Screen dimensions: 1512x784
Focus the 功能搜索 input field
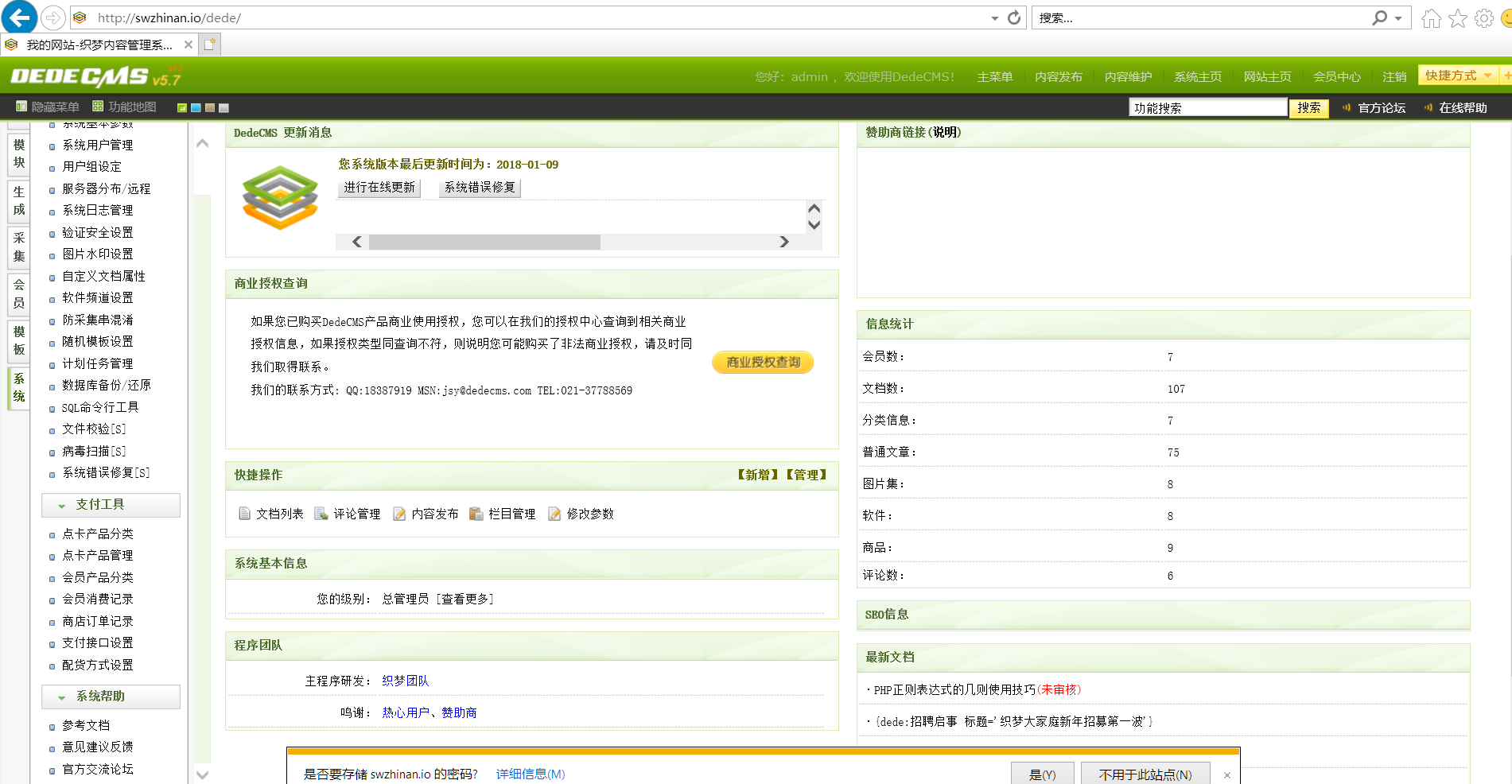pos(1207,107)
